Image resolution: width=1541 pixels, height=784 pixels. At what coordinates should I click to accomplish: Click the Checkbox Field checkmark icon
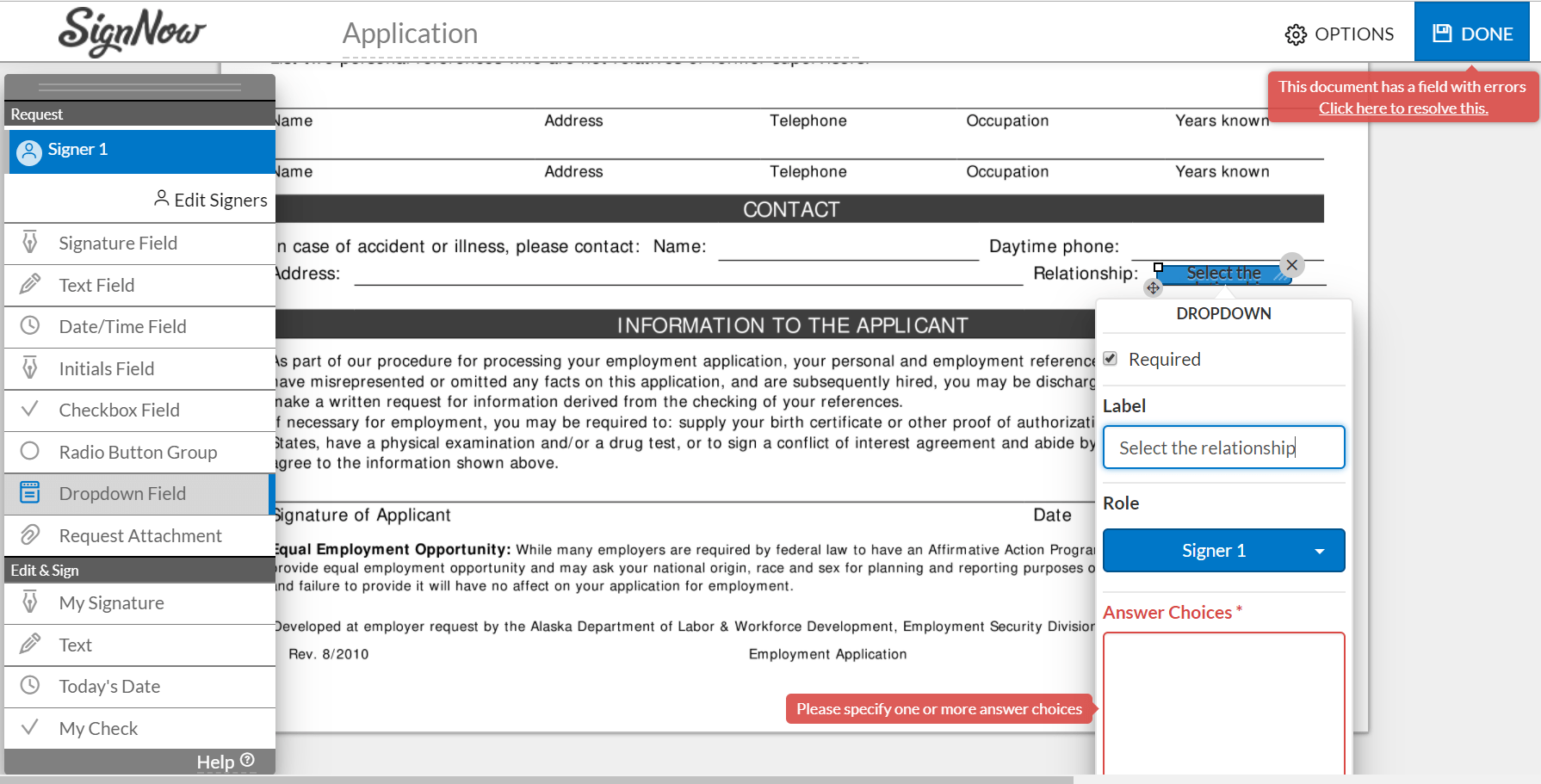click(29, 409)
